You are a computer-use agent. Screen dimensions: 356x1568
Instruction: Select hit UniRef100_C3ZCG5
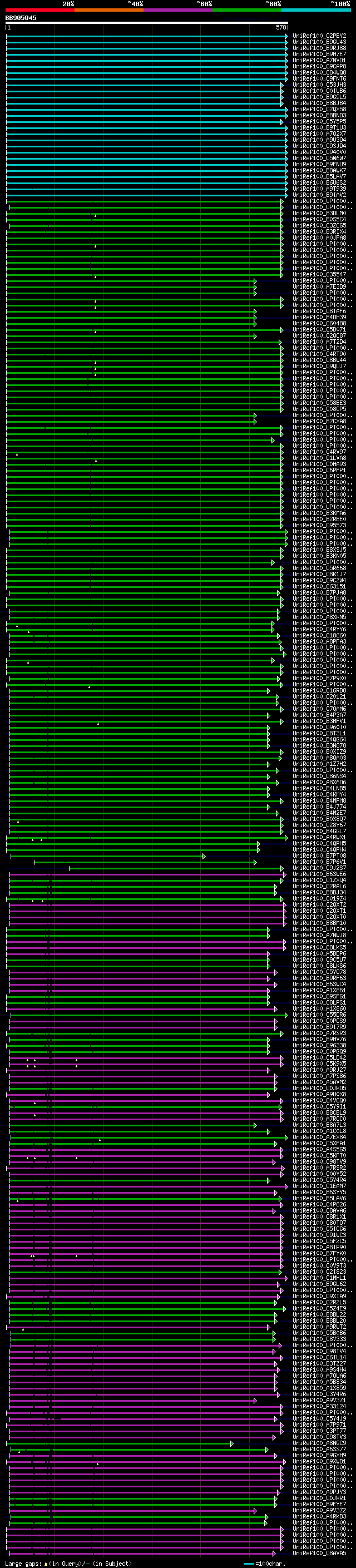pyautogui.click(x=319, y=225)
